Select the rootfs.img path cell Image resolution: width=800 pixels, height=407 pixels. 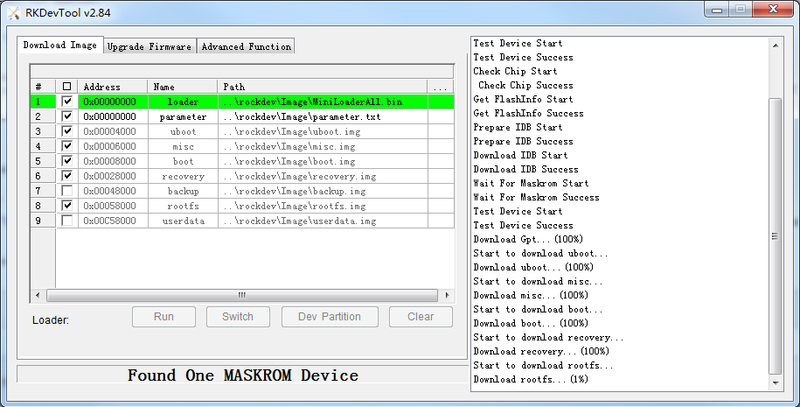tap(323, 206)
